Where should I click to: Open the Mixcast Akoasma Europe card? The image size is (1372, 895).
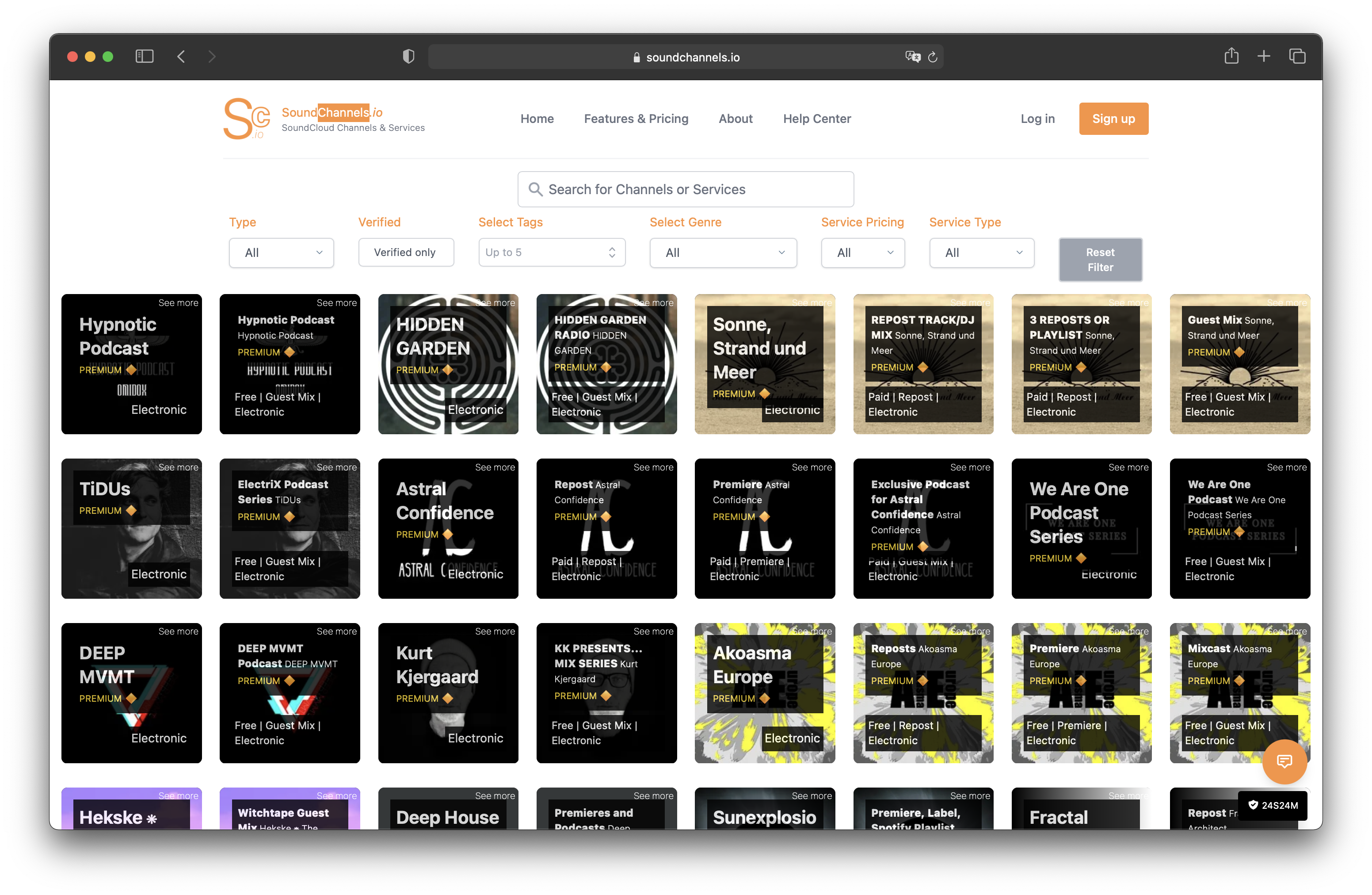(x=1239, y=692)
